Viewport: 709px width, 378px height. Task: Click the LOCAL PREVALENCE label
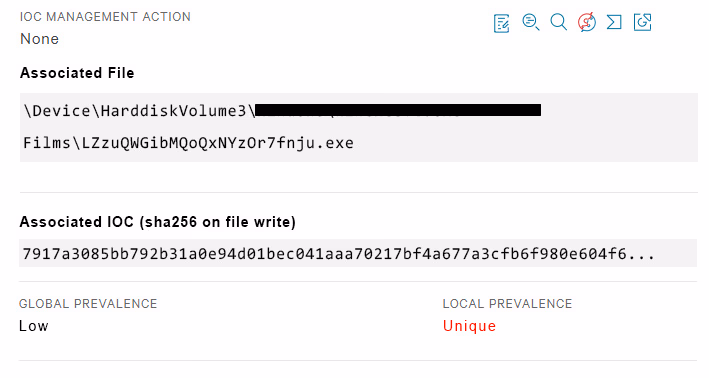coord(507,304)
